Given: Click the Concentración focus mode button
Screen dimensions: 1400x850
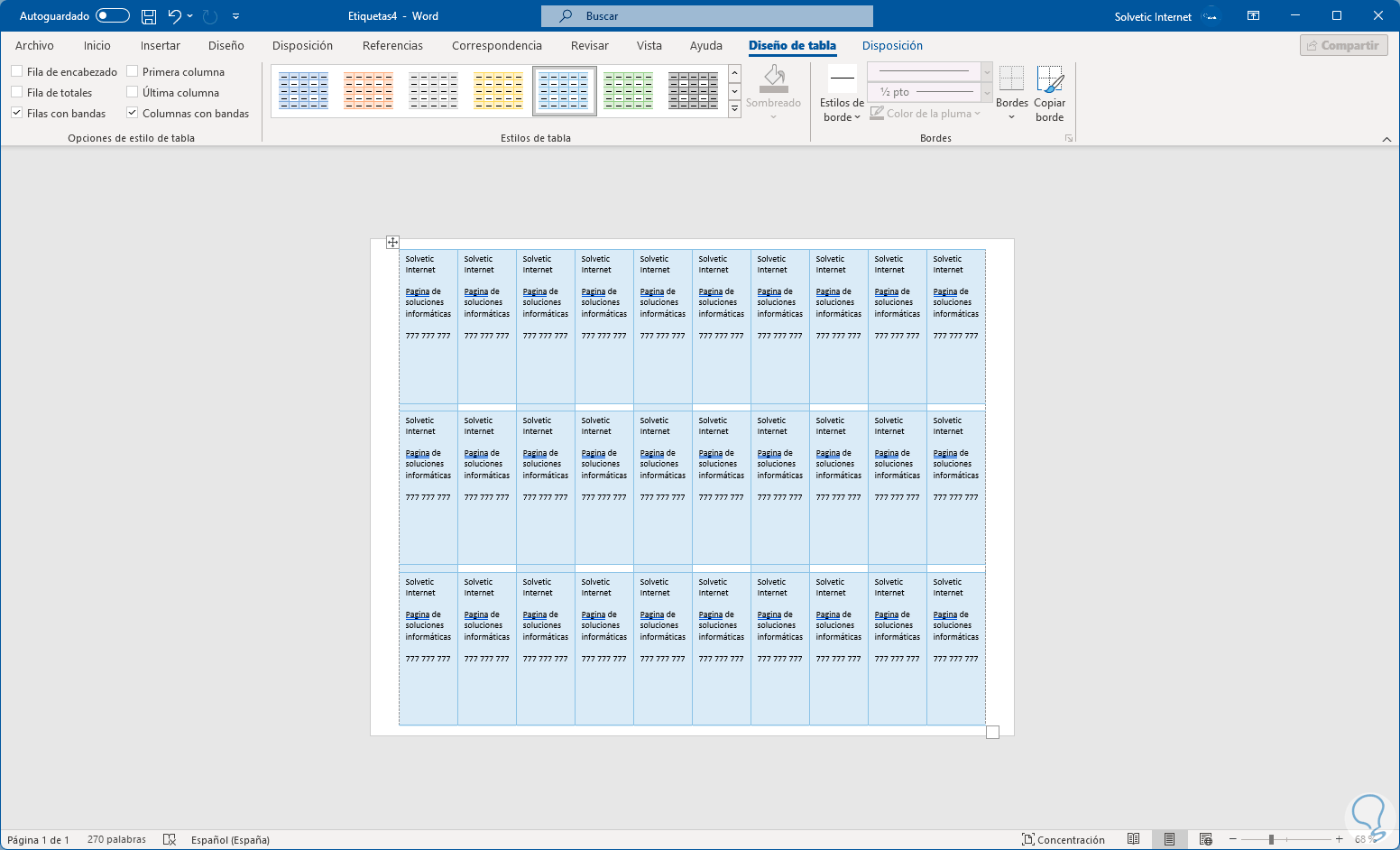Looking at the screenshot, I should pos(1064,839).
